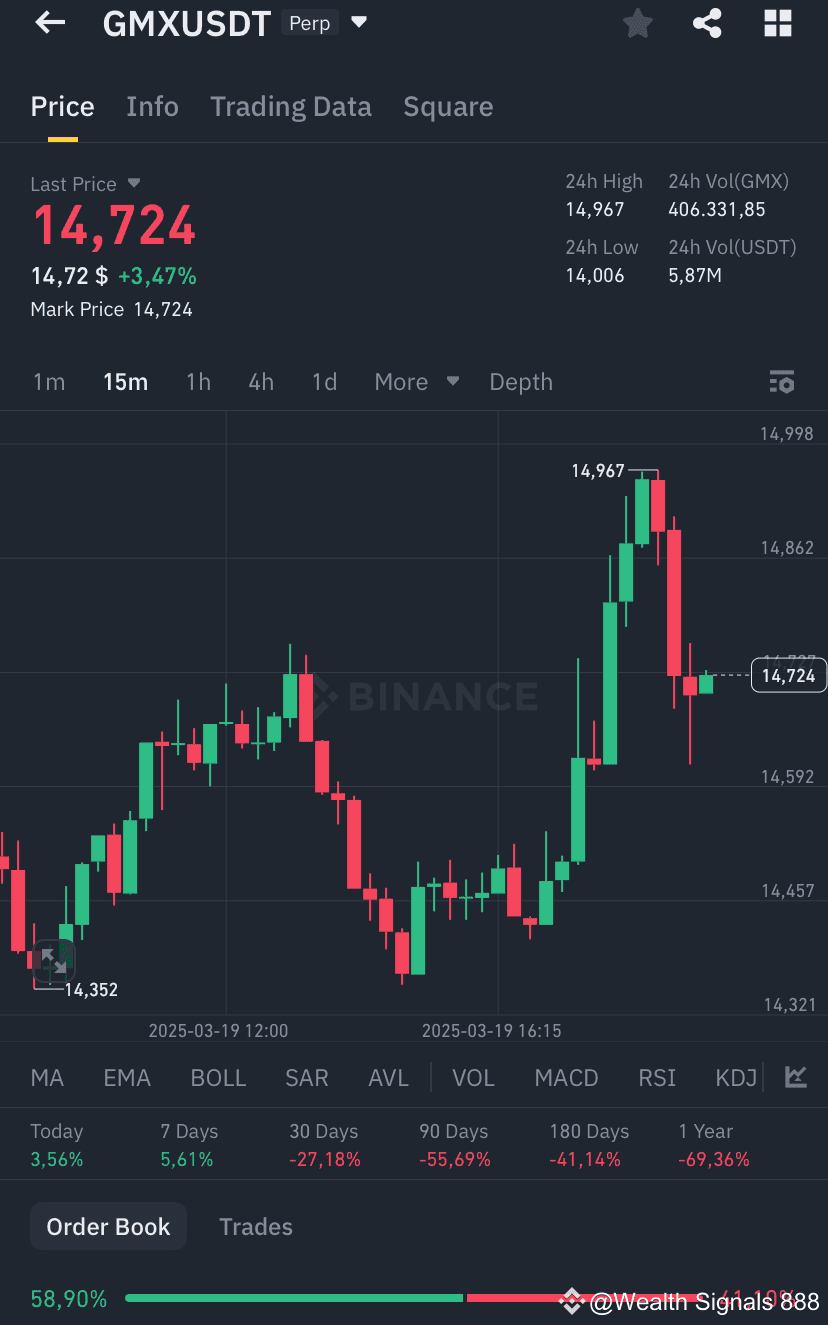Open the apps grid icon top right
This screenshot has height=1325, width=828.
click(x=777, y=23)
